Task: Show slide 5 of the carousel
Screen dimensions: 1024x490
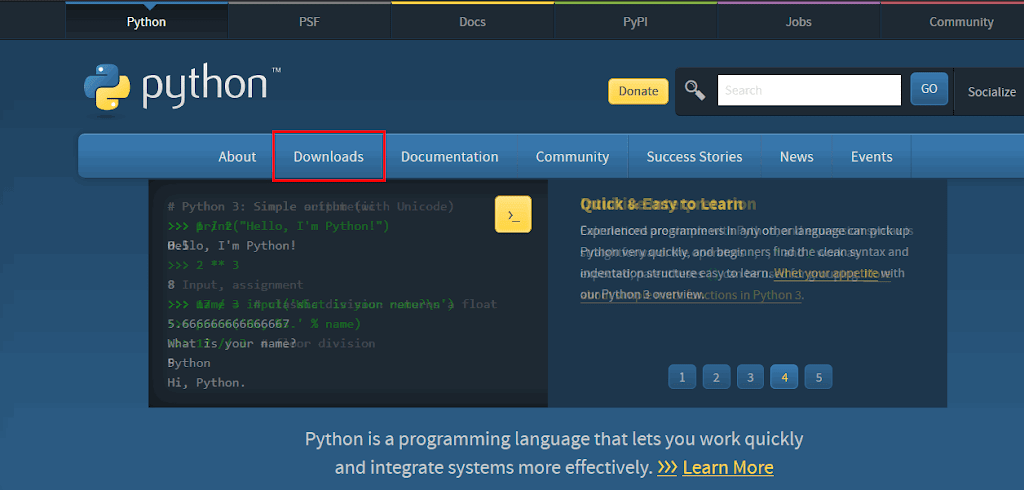Action: click(x=818, y=377)
